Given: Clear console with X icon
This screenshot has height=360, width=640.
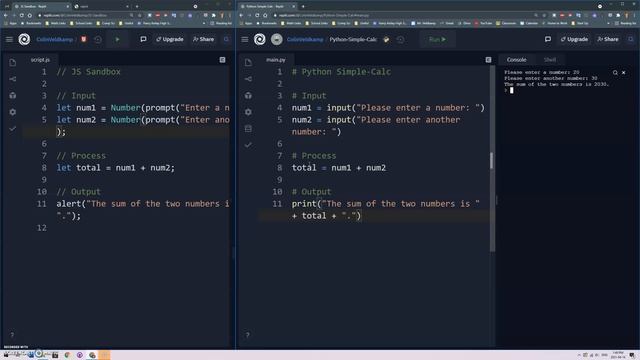Looking at the screenshot, I should point(624,73).
